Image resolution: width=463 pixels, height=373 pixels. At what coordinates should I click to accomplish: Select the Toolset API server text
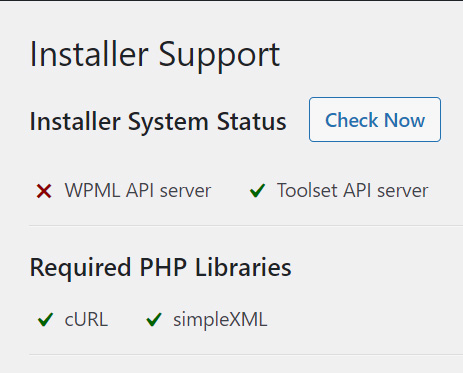coord(352,191)
